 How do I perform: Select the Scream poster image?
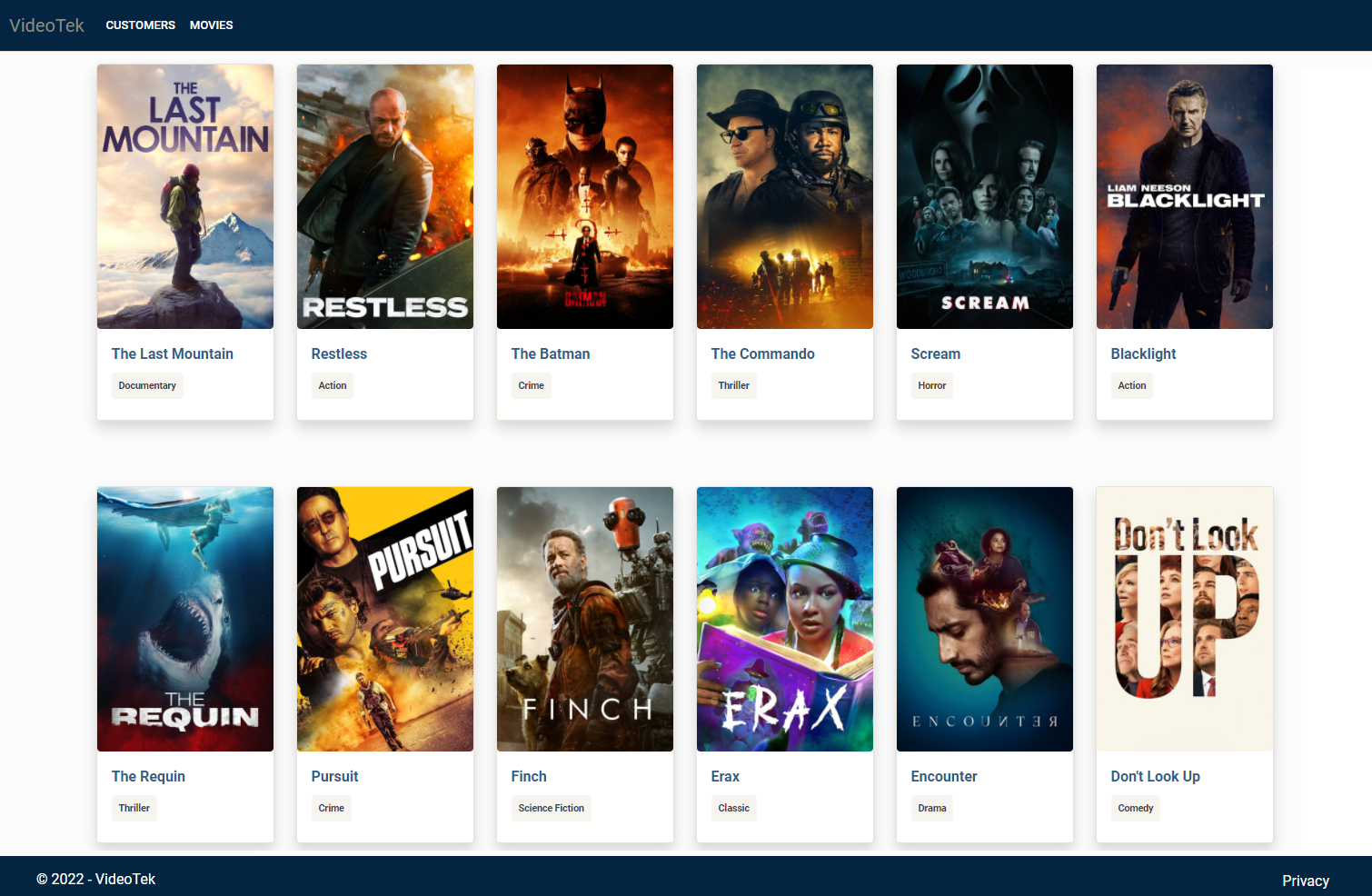coord(985,196)
